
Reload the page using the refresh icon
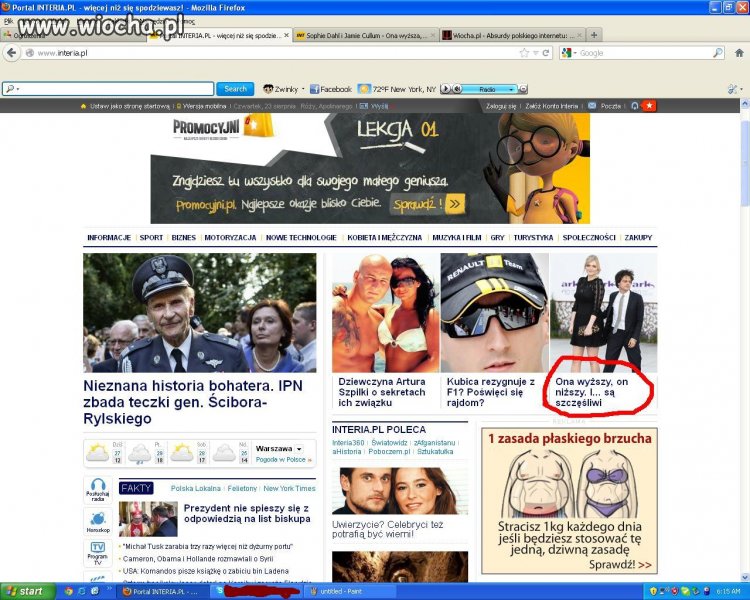(x=545, y=53)
